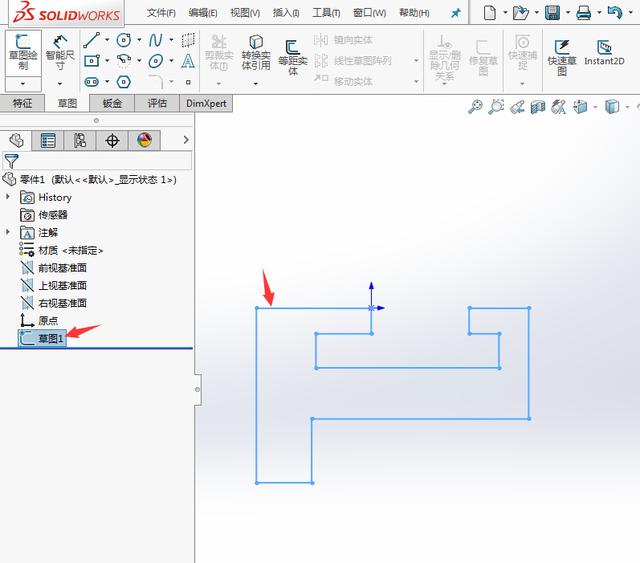640x563 pixels.
Task: Select the sketch Text tool
Action: 188,61
